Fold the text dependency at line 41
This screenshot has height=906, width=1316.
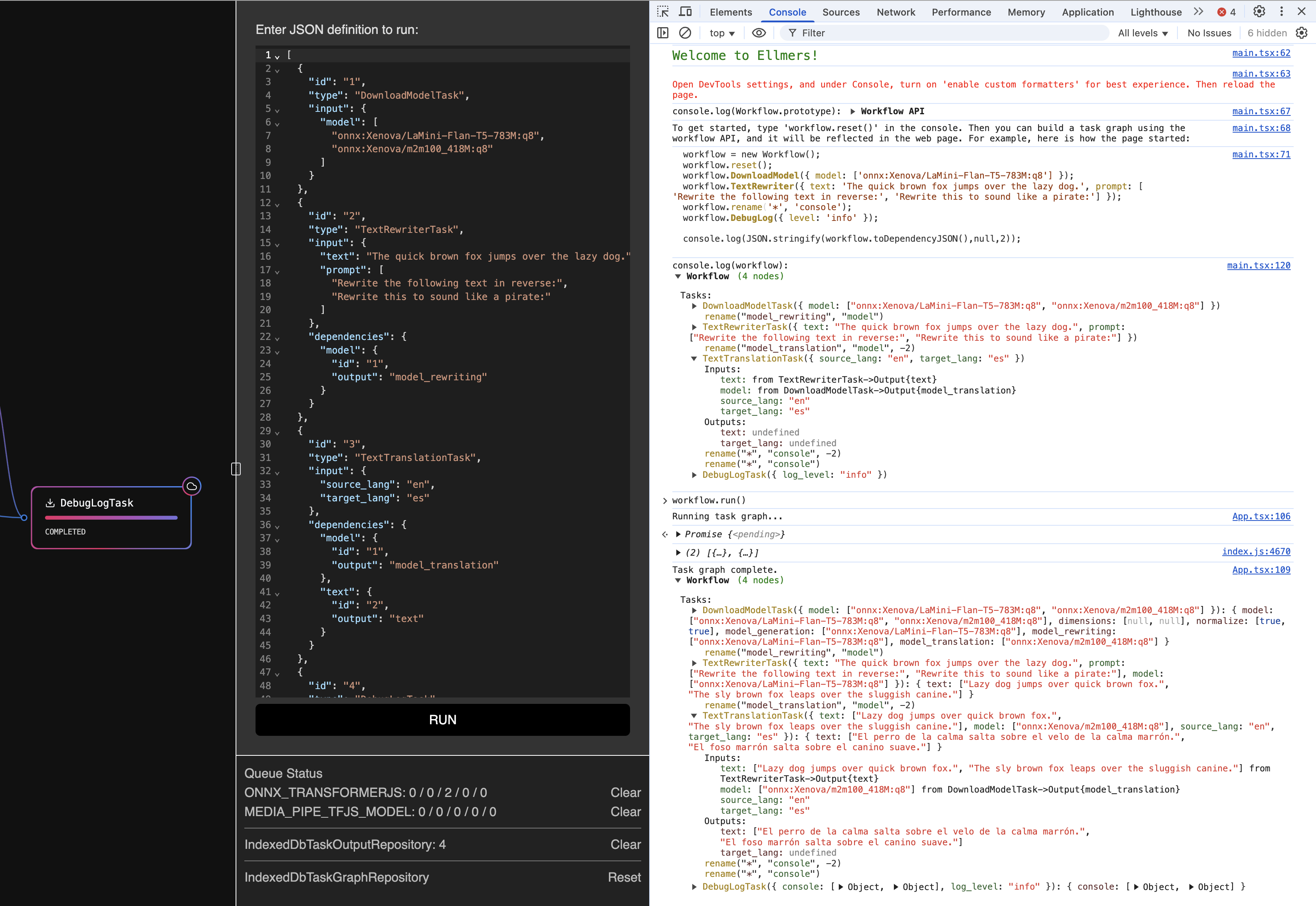277,593
